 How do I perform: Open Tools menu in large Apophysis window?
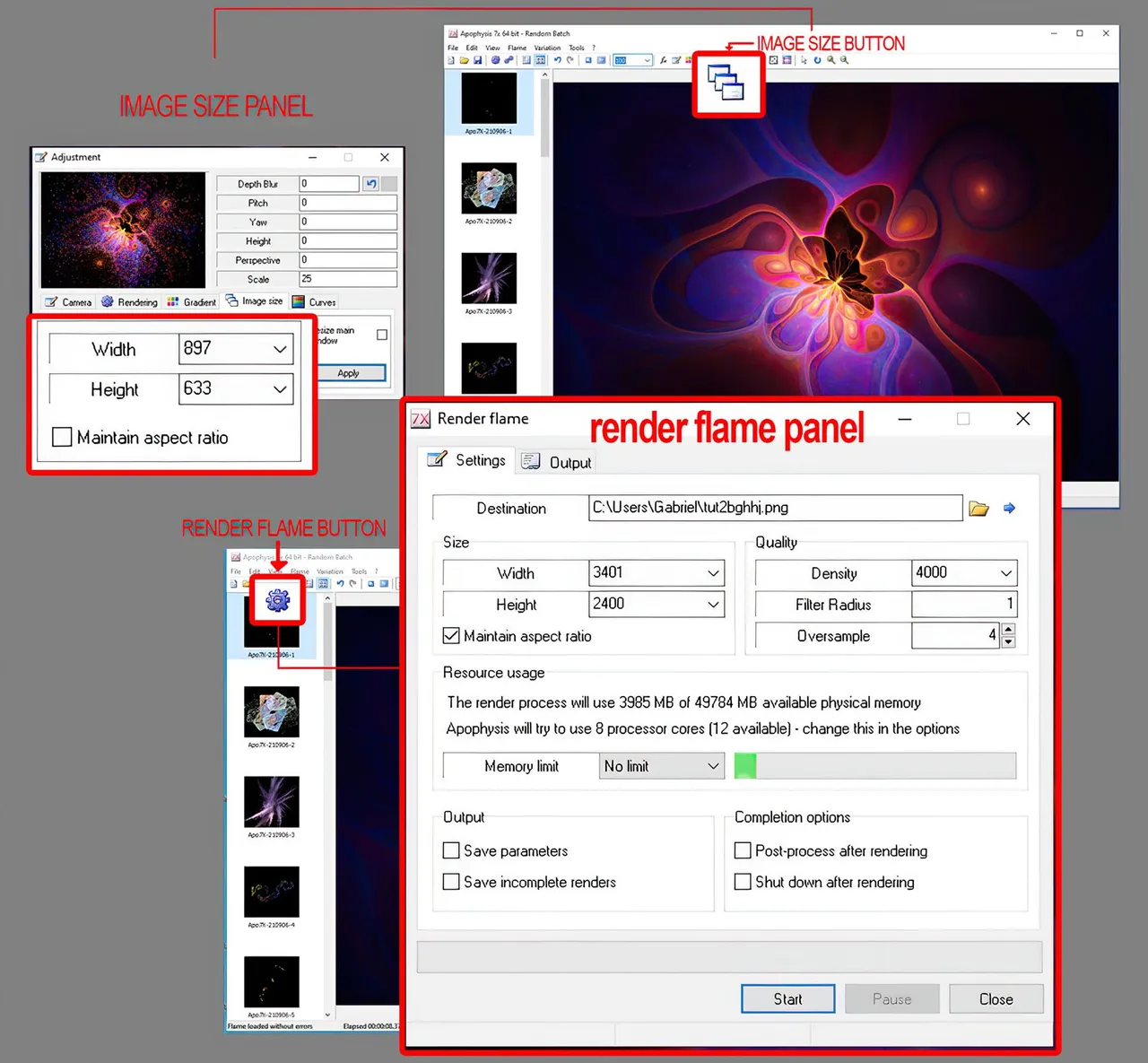pos(577,48)
